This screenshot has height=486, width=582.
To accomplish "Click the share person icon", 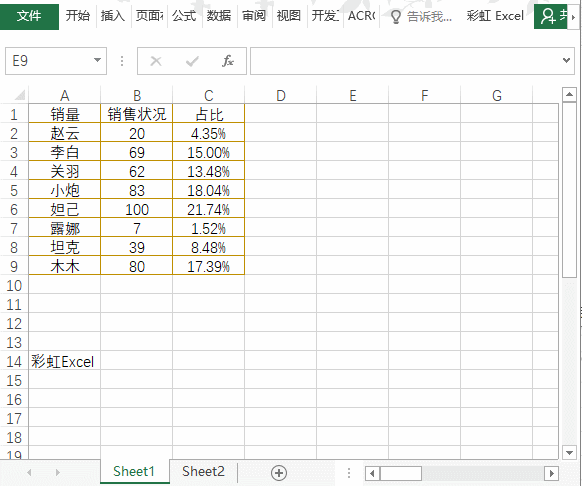I will pyautogui.click(x=549, y=16).
